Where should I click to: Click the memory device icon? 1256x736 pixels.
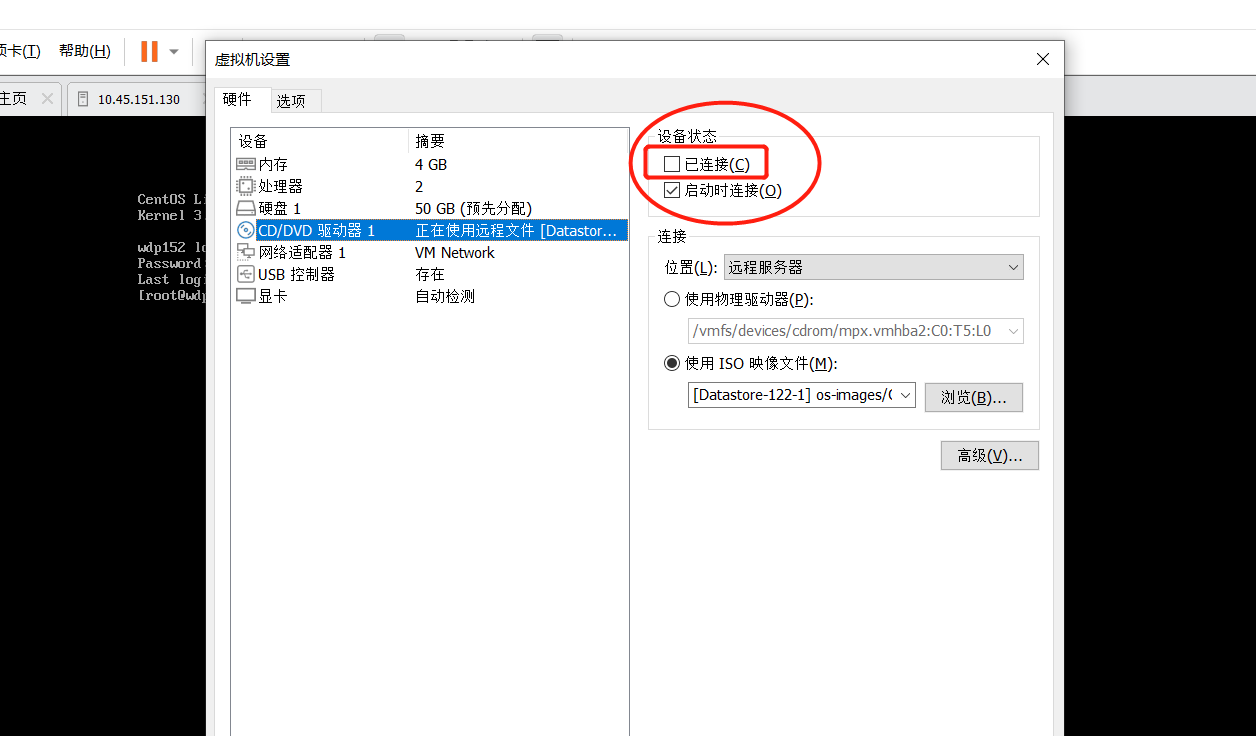pos(246,164)
